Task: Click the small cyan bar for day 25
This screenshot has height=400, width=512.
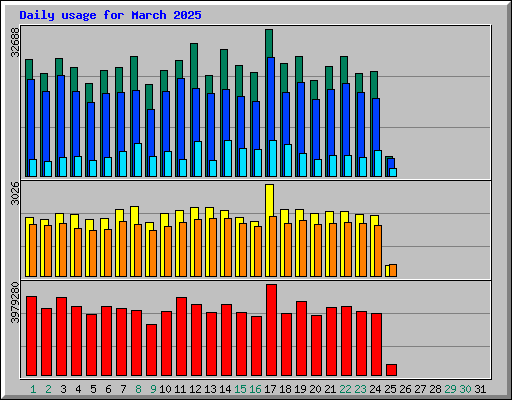Action: [x=393, y=172]
